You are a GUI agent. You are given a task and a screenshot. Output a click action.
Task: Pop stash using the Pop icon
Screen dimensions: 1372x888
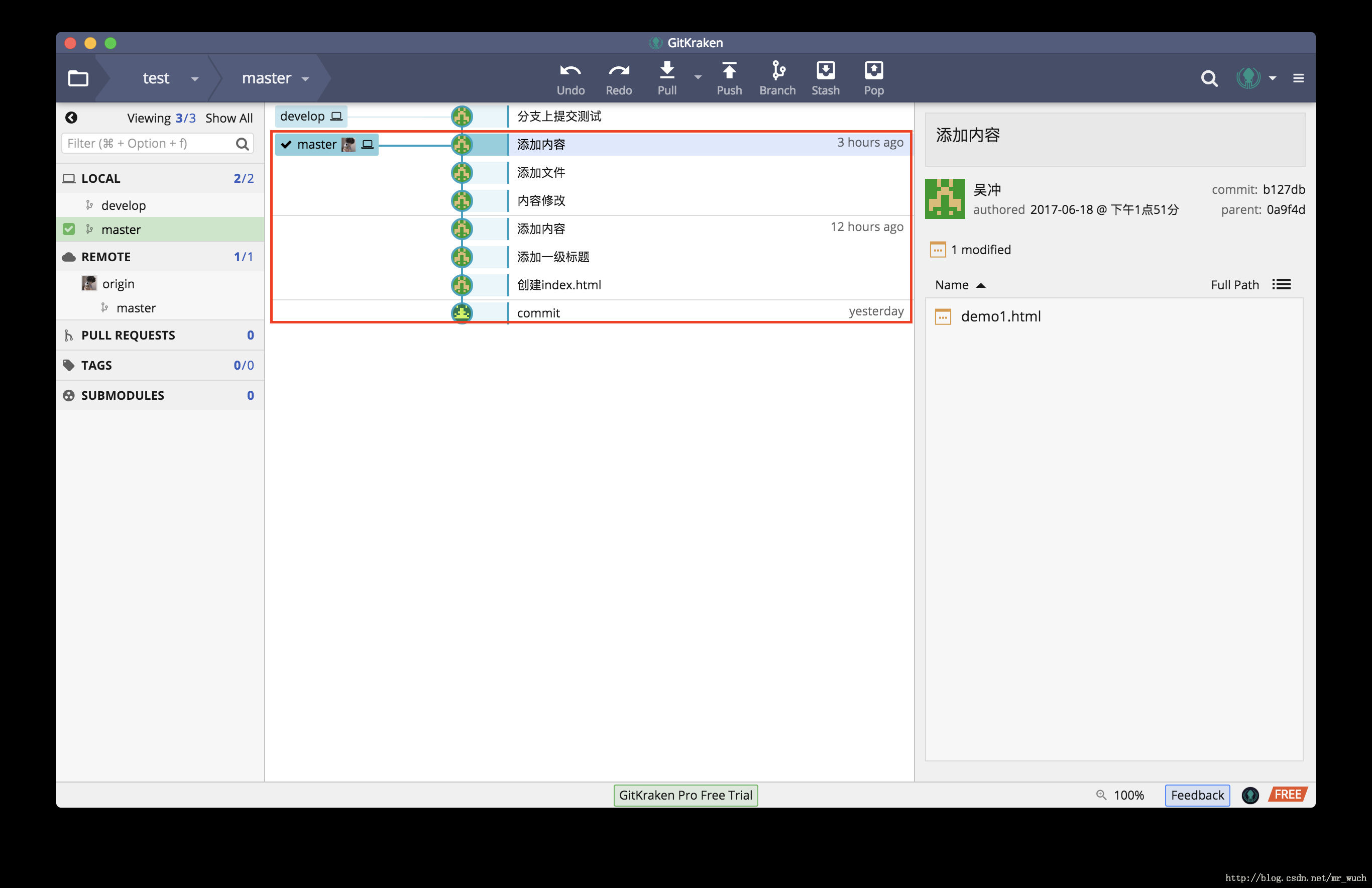[874, 71]
